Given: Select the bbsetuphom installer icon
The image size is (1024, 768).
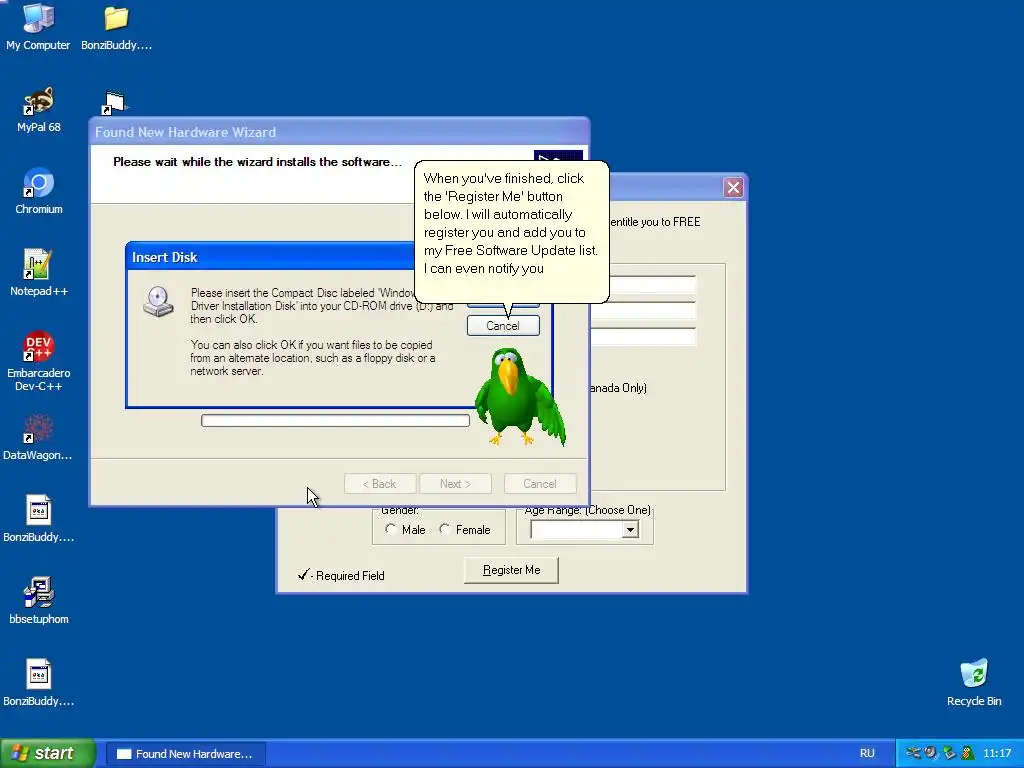Looking at the screenshot, I should 39,601.
